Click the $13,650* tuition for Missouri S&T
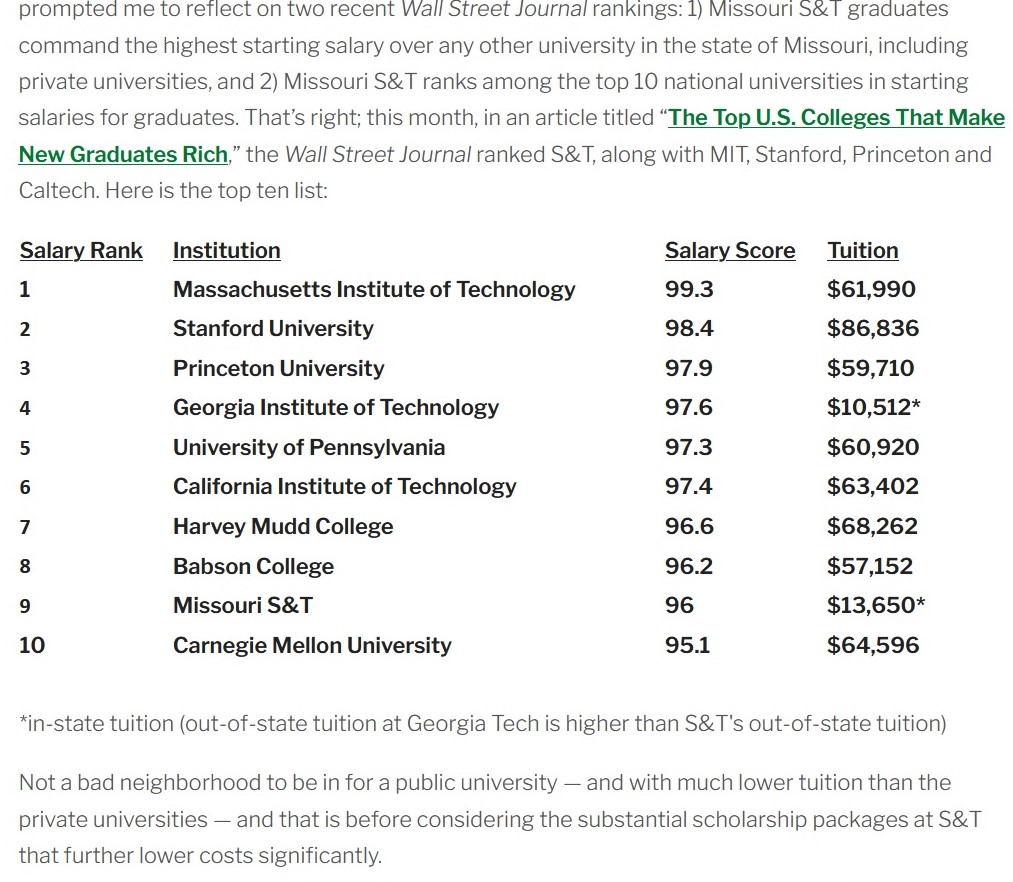Viewport: 1013px width, 882px height. pyautogui.click(x=875, y=606)
